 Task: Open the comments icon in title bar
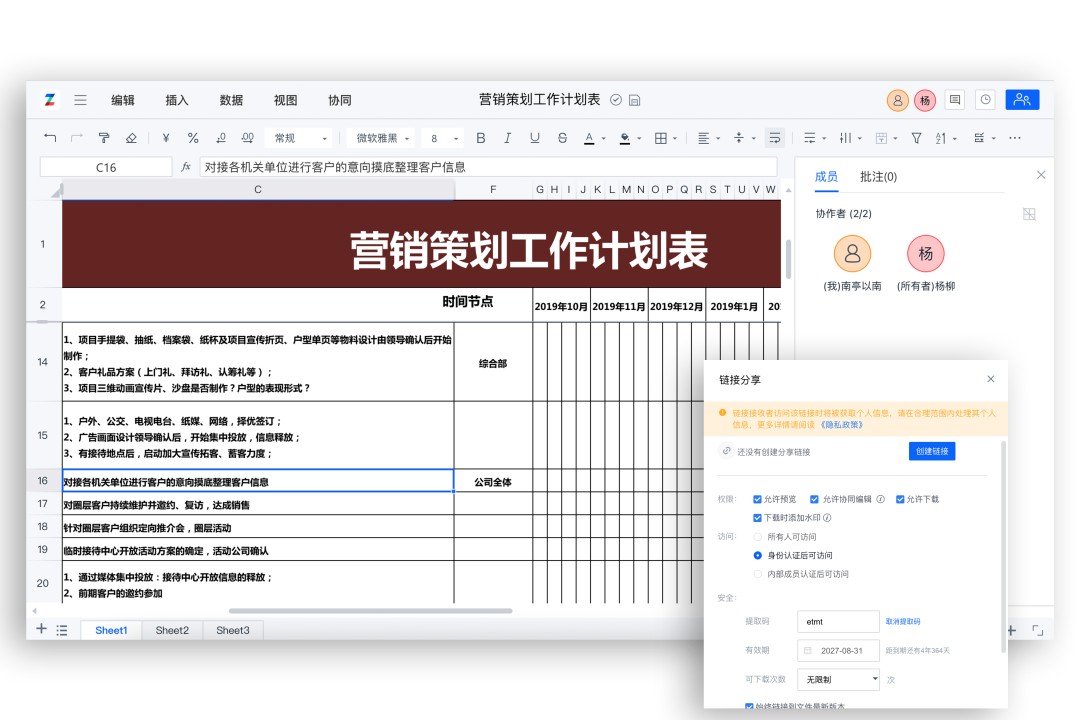[955, 100]
